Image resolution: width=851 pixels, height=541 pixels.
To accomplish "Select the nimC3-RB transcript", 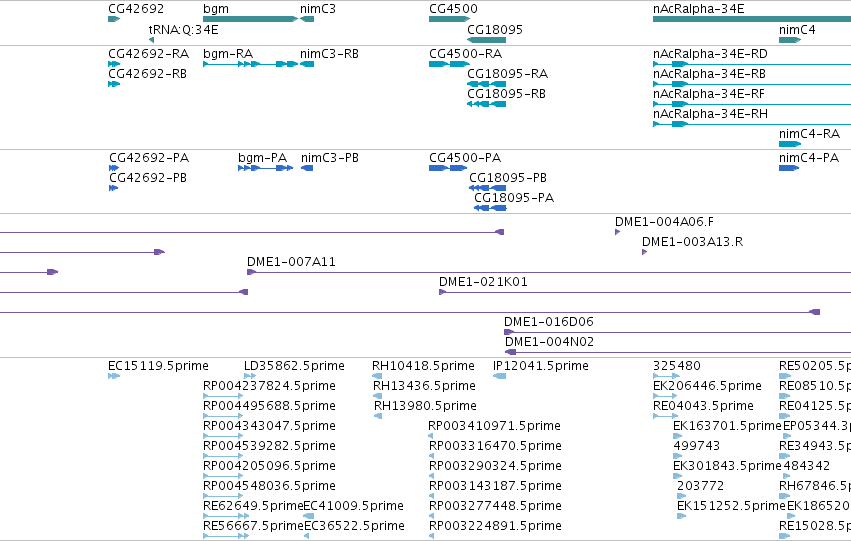I will (x=329, y=54).
